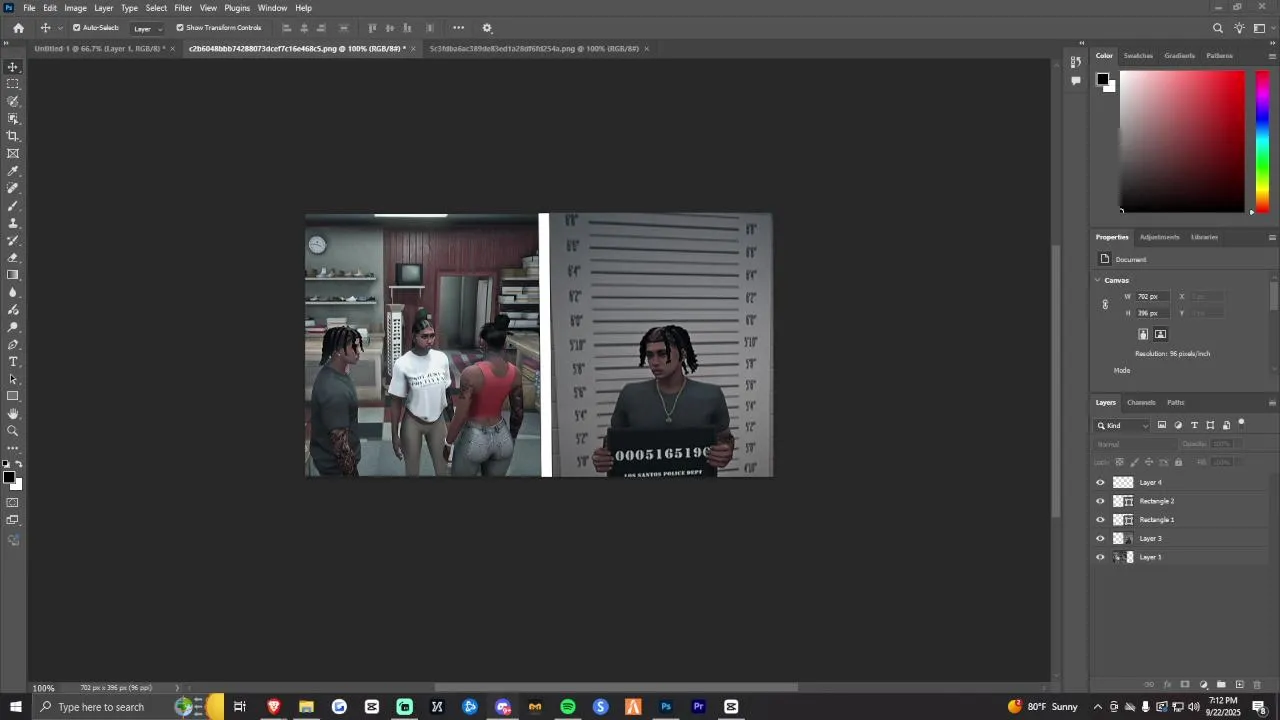Set canvas orientation to portrait
The height and width of the screenshot is (720, 1280).
(x=1143, y=334)
